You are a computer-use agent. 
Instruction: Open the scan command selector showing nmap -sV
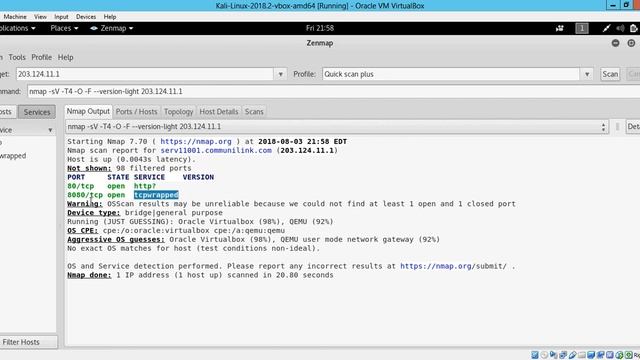click(x=337, y=127)
